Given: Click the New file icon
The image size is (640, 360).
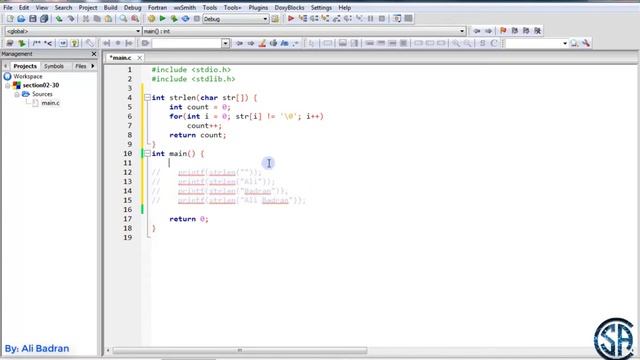Looking at the screenshot, I should coord(10,19).
